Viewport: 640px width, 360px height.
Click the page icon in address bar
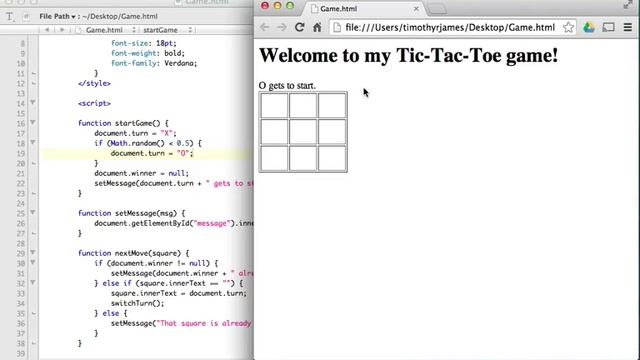point(337,27)
